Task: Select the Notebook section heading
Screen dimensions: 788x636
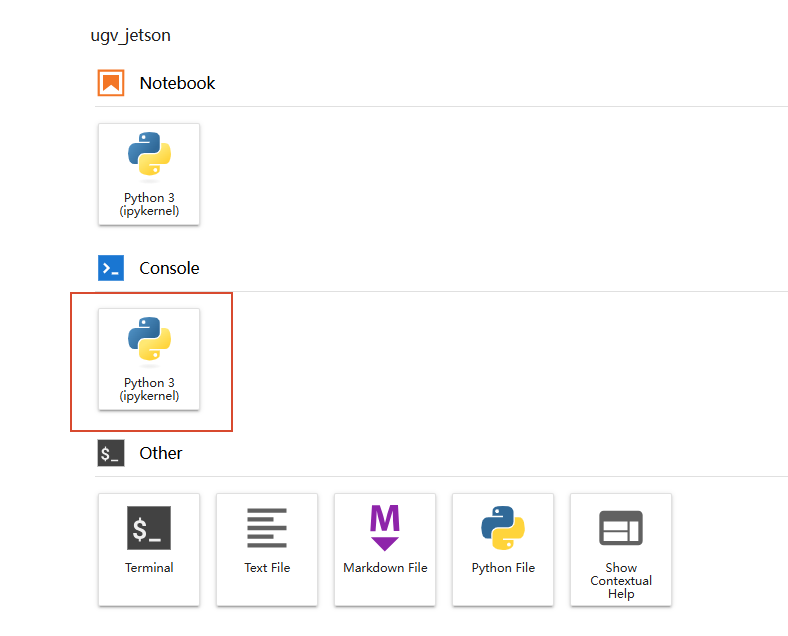Action: coord(177,83)
